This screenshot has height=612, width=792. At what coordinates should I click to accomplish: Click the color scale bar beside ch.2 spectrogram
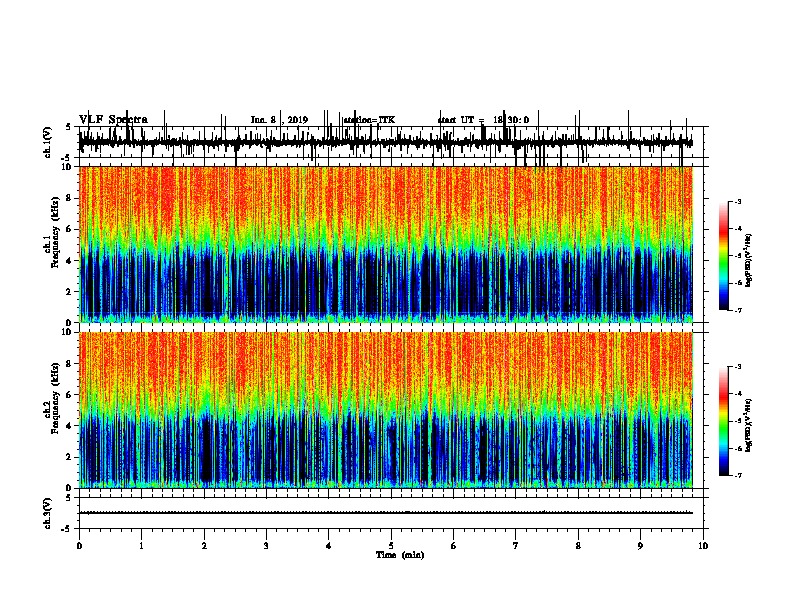(x=724, y=421)
